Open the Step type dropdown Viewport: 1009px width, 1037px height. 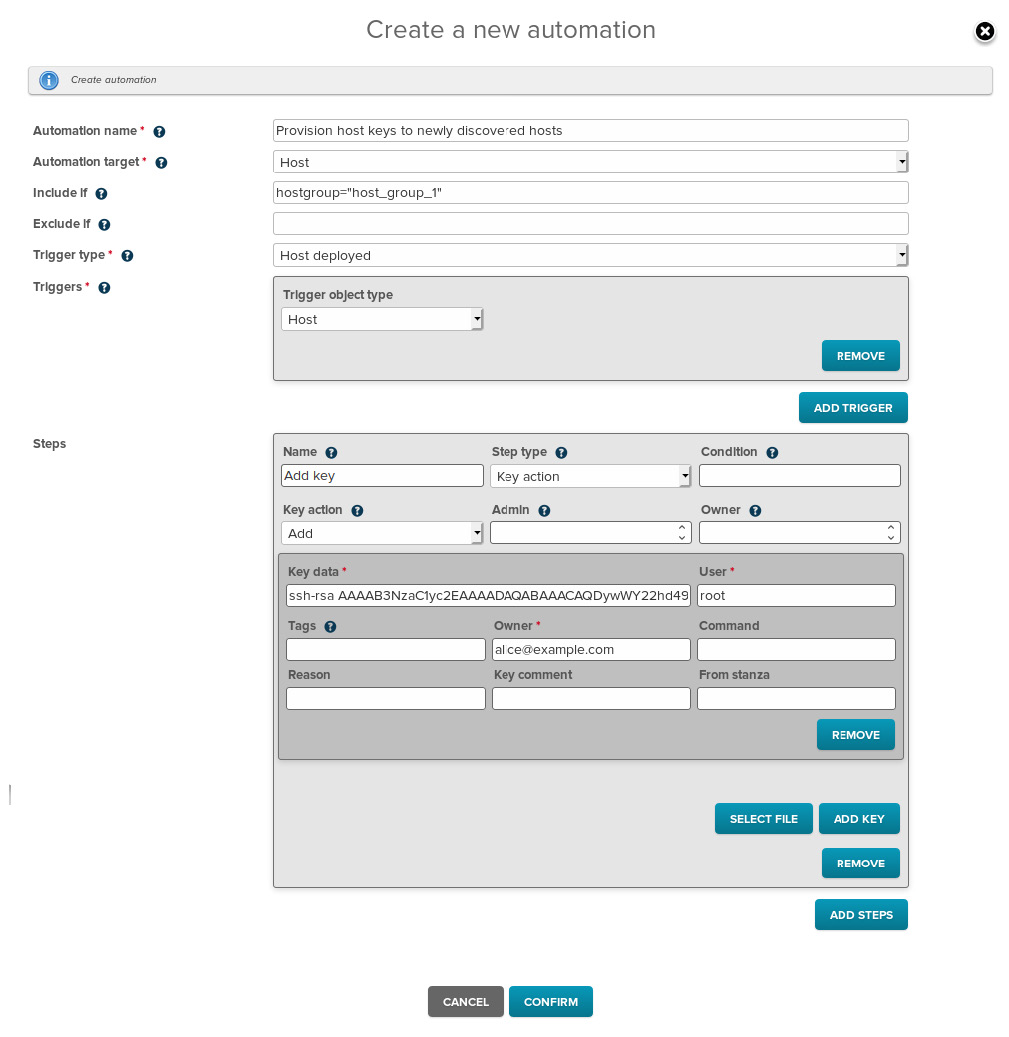[590, 476]
